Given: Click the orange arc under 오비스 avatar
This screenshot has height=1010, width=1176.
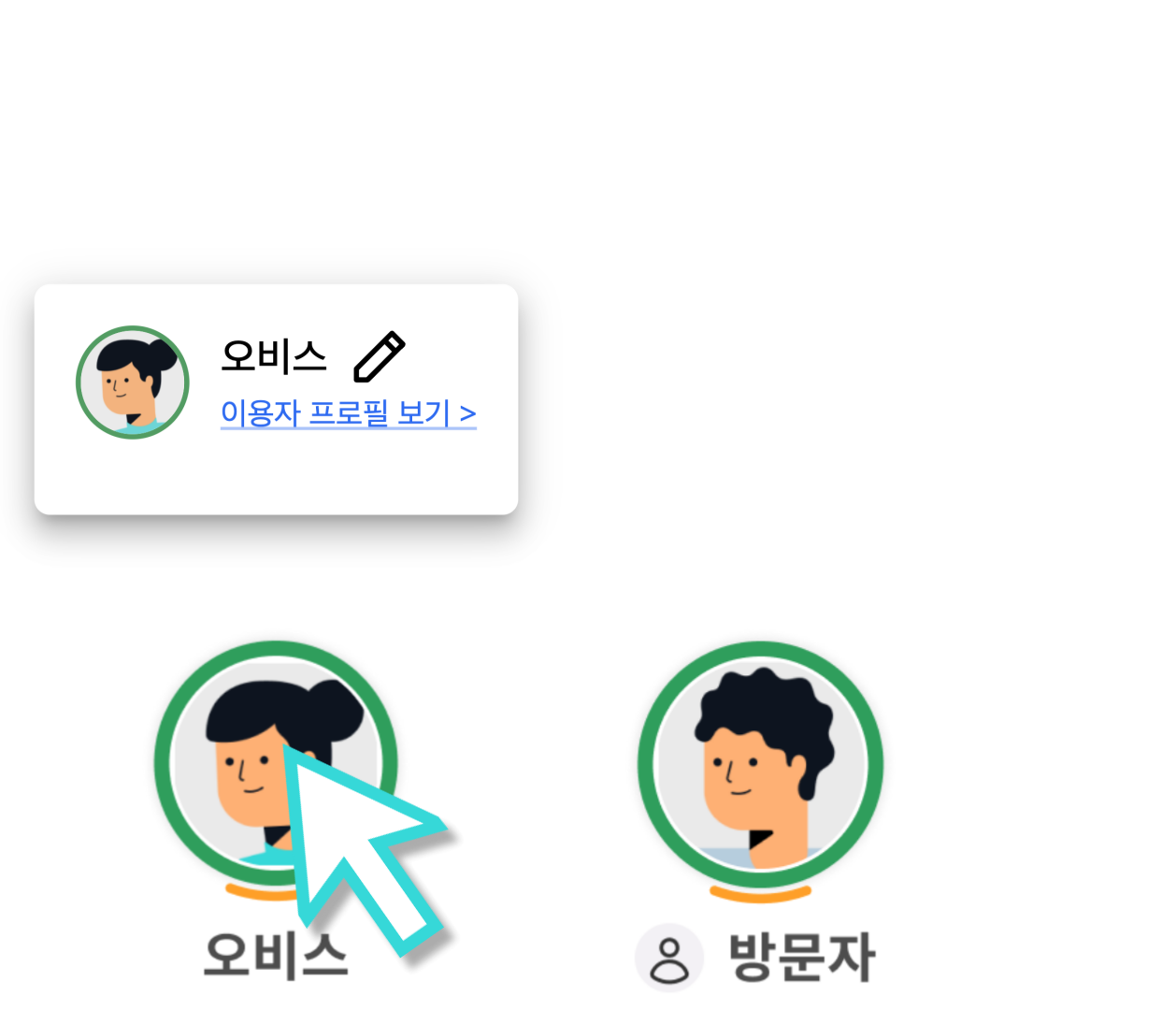Looking at the screenshot, I should pos(262,893).
